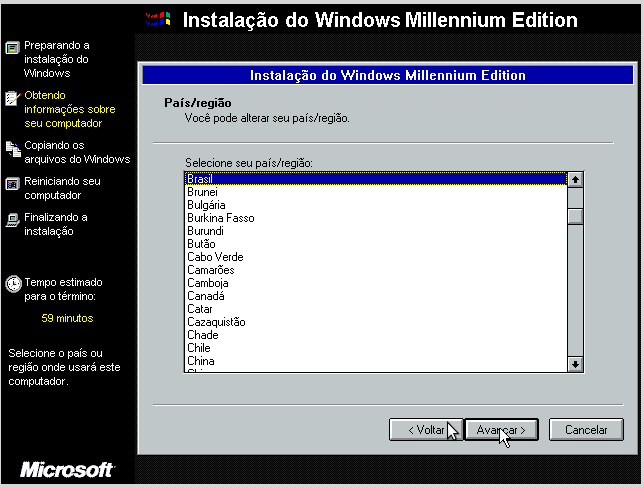Select Cazaquistão in the country list
Viewport: 644px width, 487px height.
376,322
